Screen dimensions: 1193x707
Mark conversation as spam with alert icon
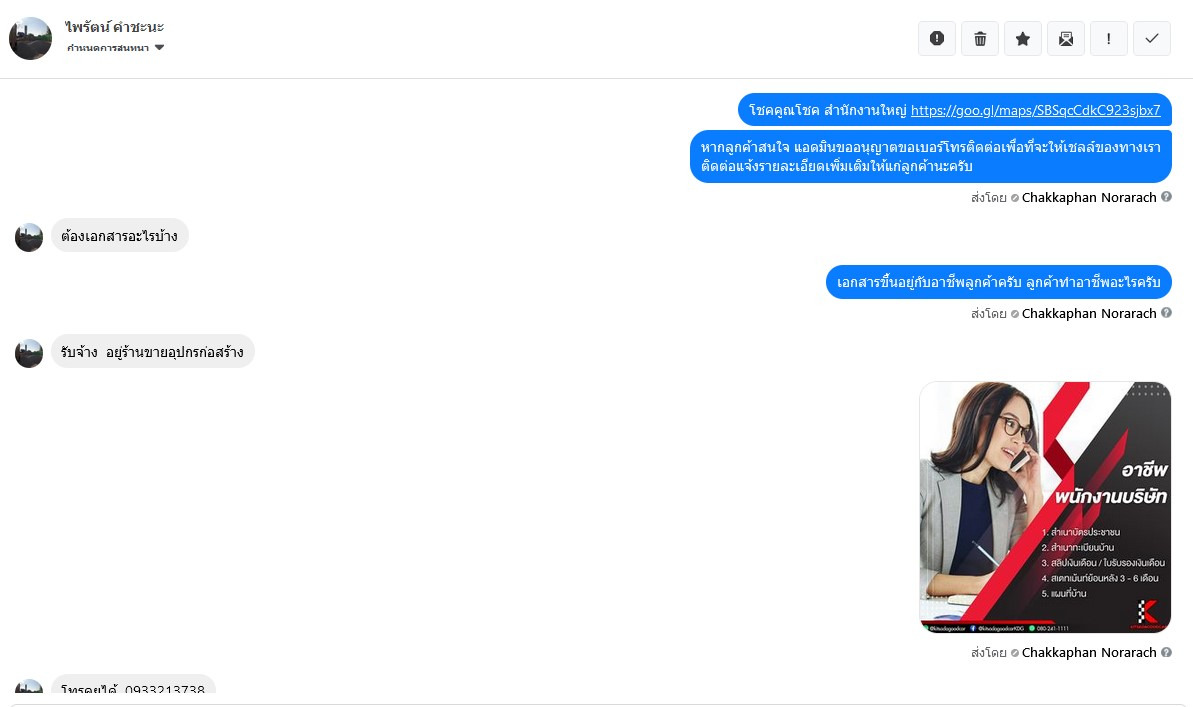click(x=937, y=38)
